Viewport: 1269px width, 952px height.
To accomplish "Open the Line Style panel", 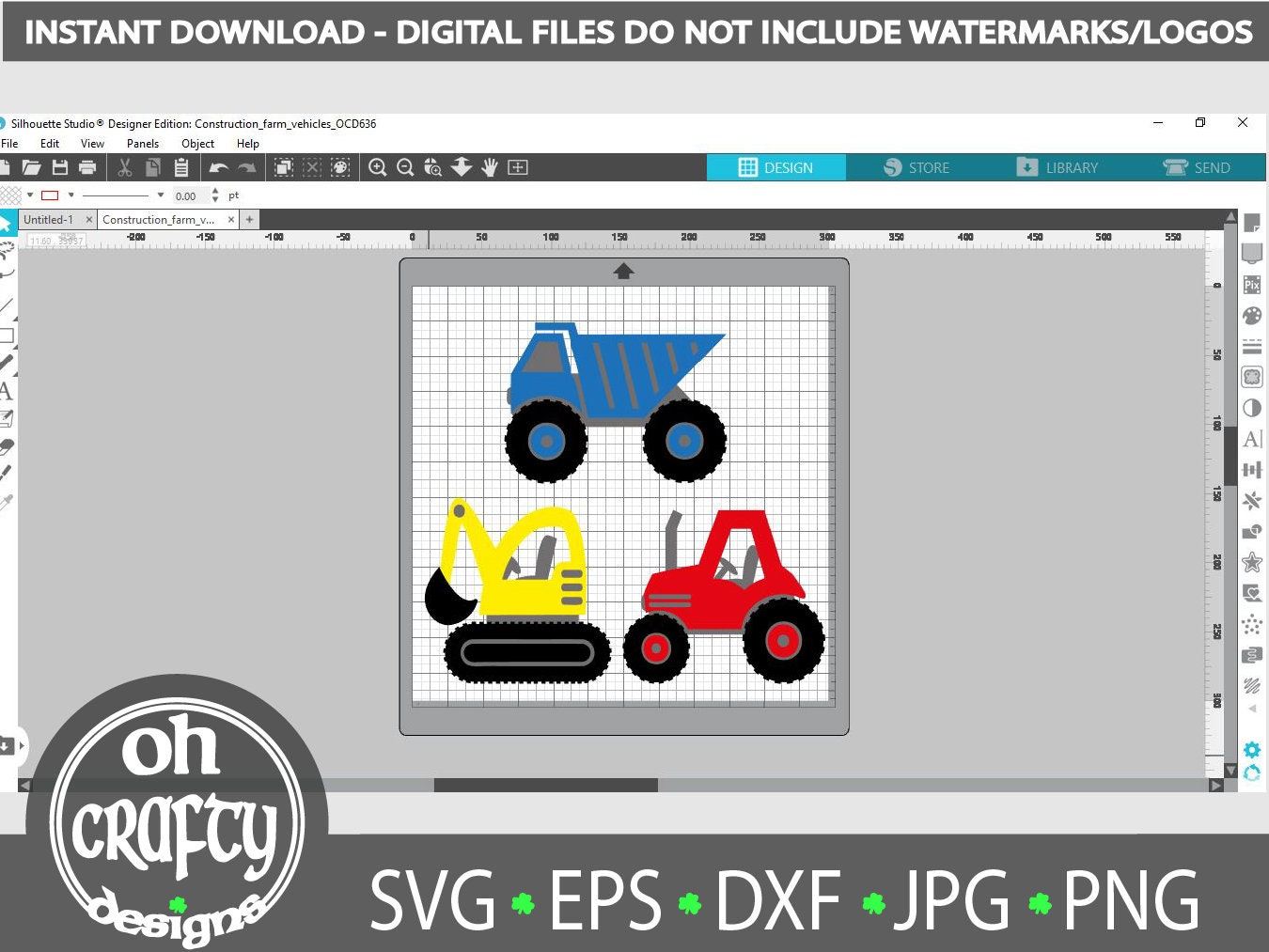I will coord(1252,346).
